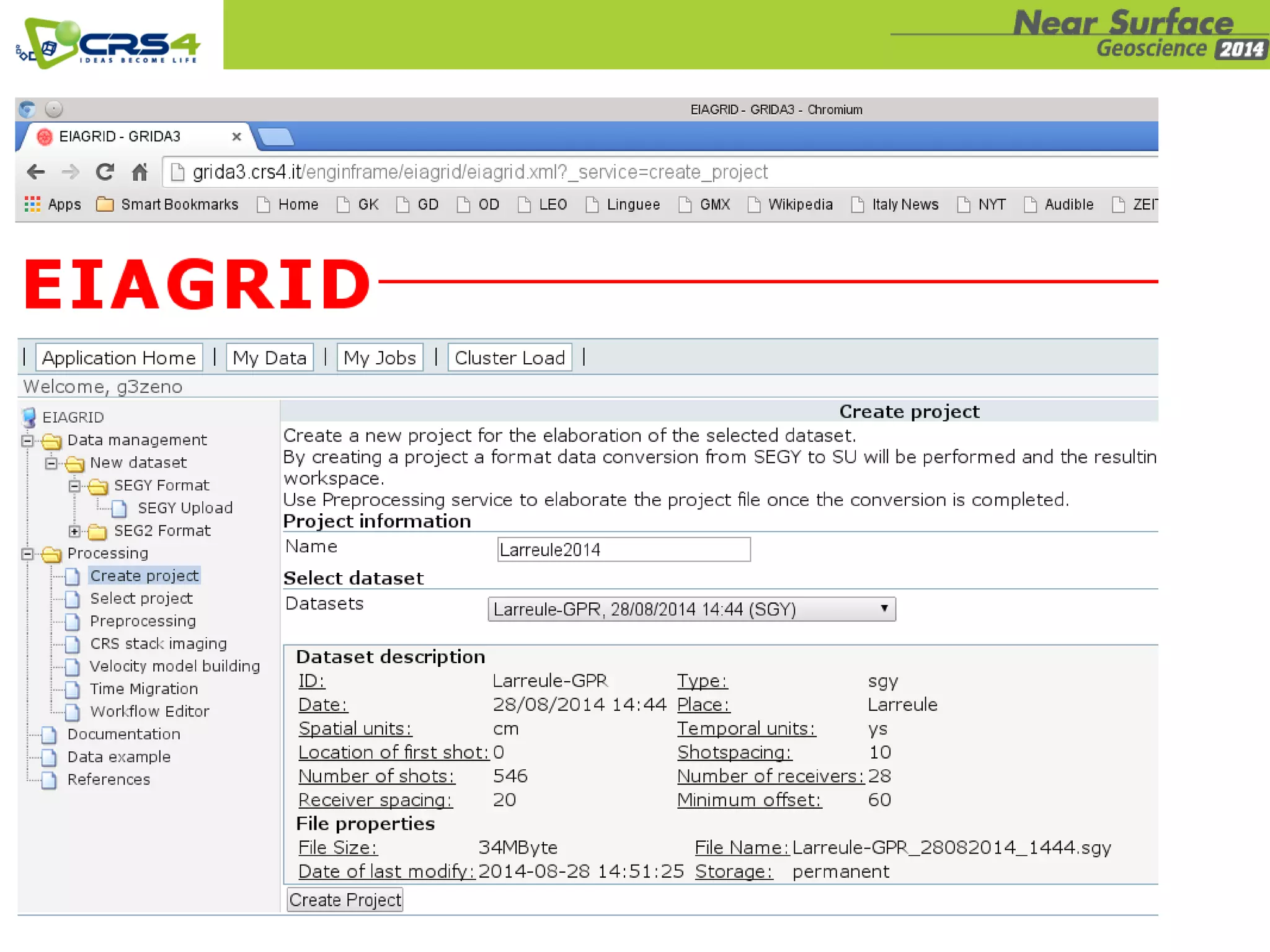Select CRS stack imaging in tree
This screenshot has width=1270, height=952.
[x=158, y=643]
